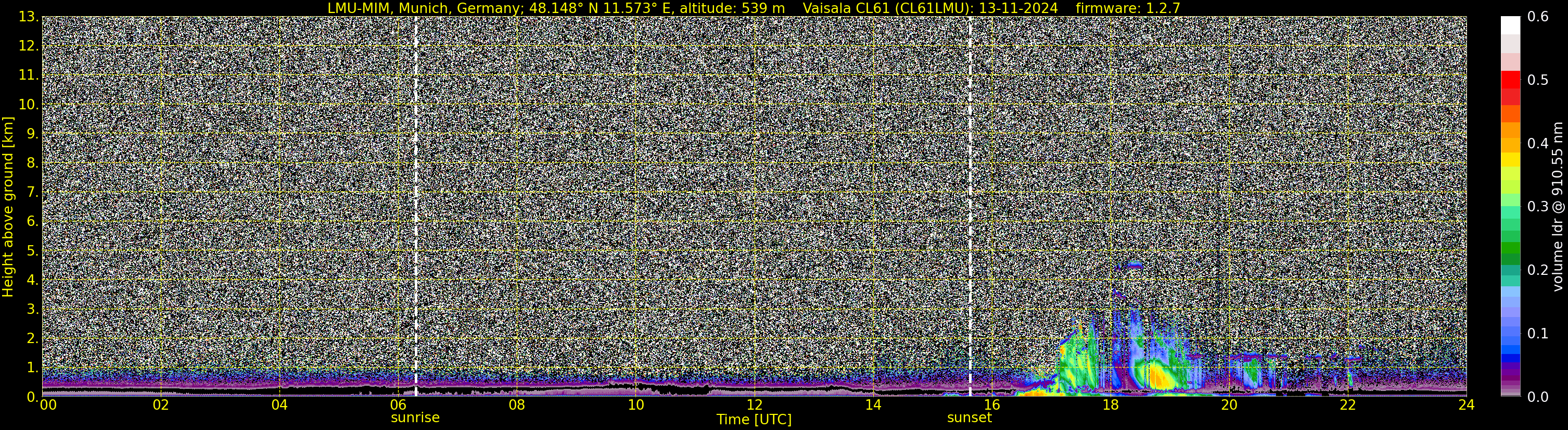This screenshot has width=1568, height=430.
Task: Click the 'Height above ground [km]' axis label
Action: point(8,207)
